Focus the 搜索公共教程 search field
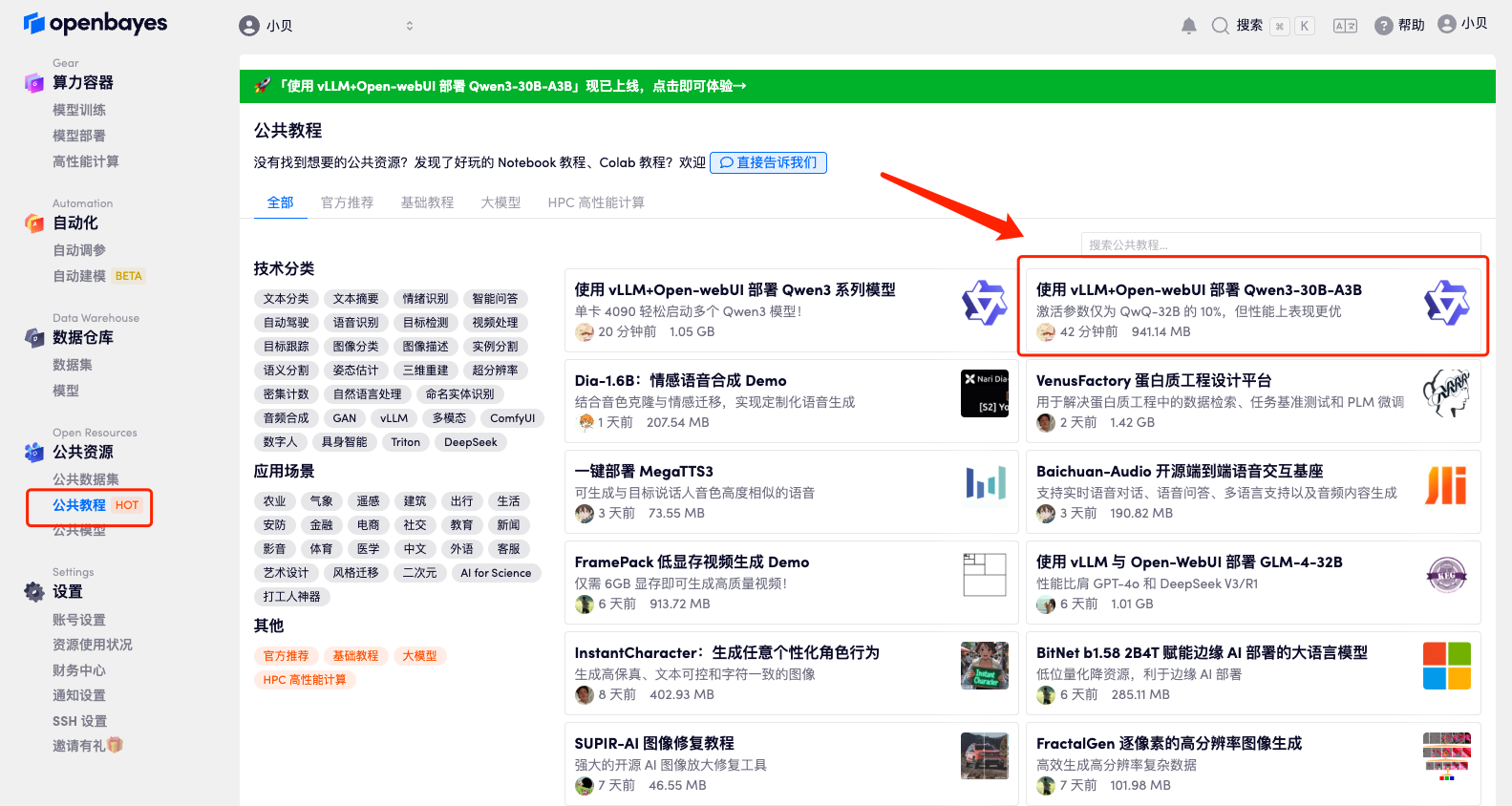1512x806 pixels. pos(1281,244)
